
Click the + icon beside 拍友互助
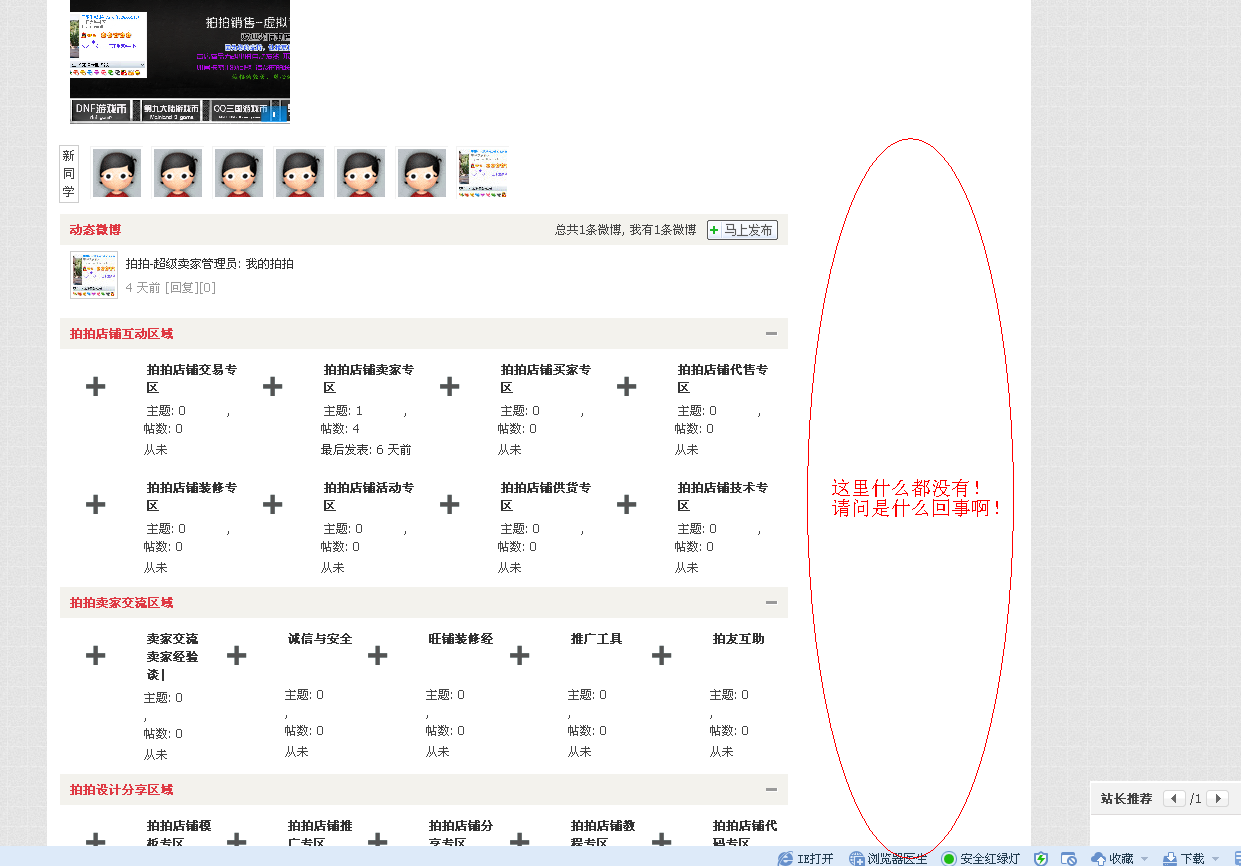click(661, 655)
